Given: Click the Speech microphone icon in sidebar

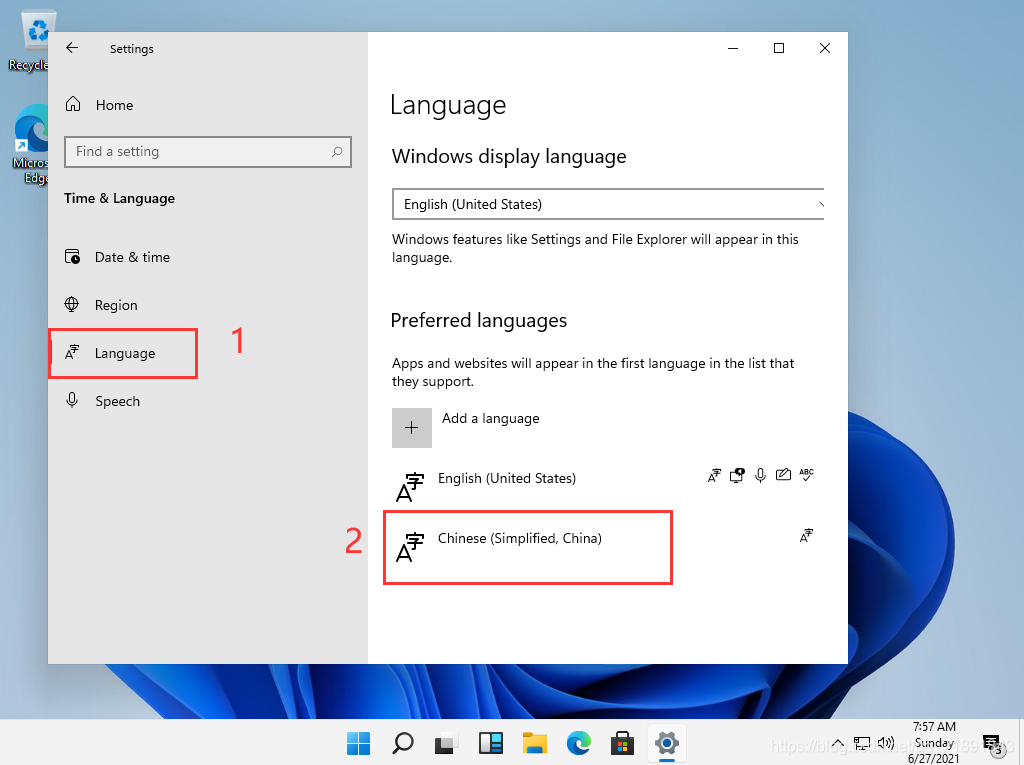Looking at the screenshot, I should 72,400.
